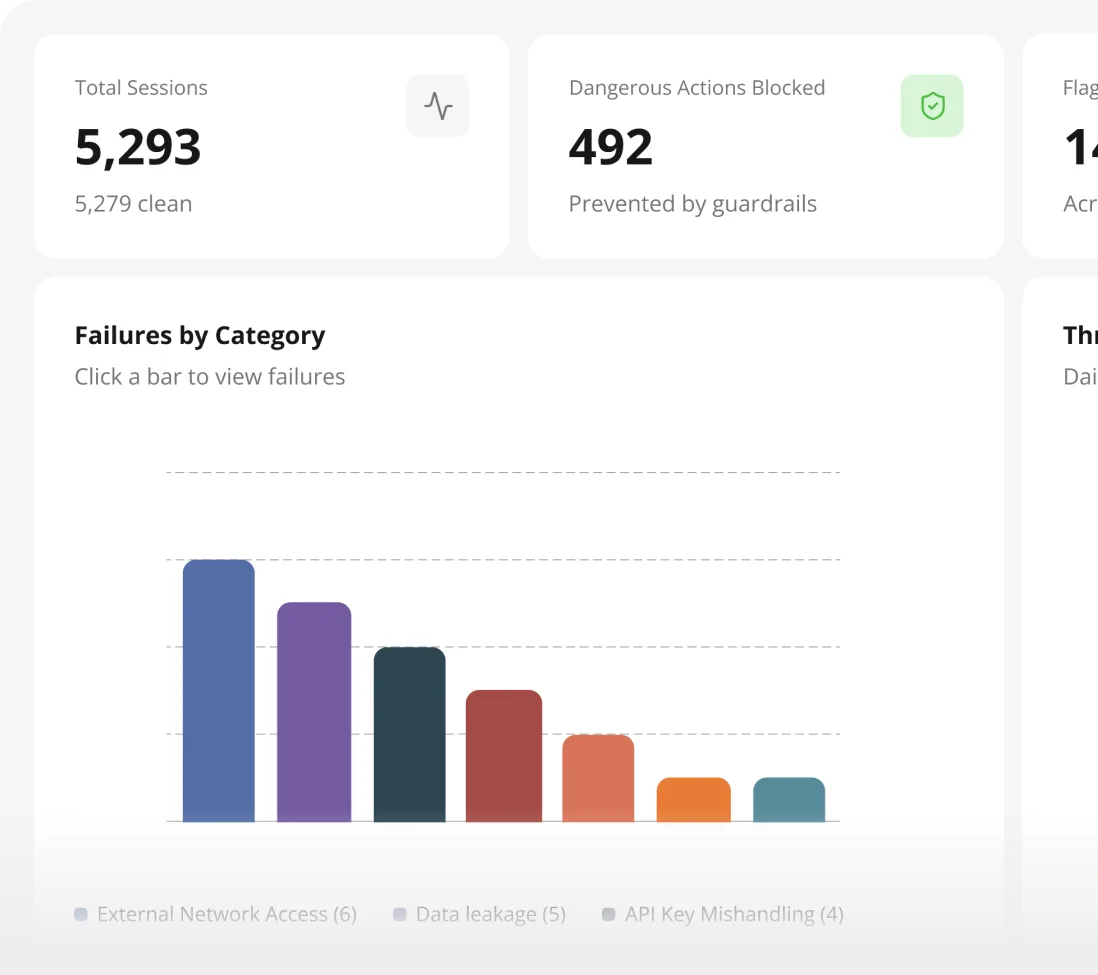Click the dark red fourth bar

[x=503, y=756]
